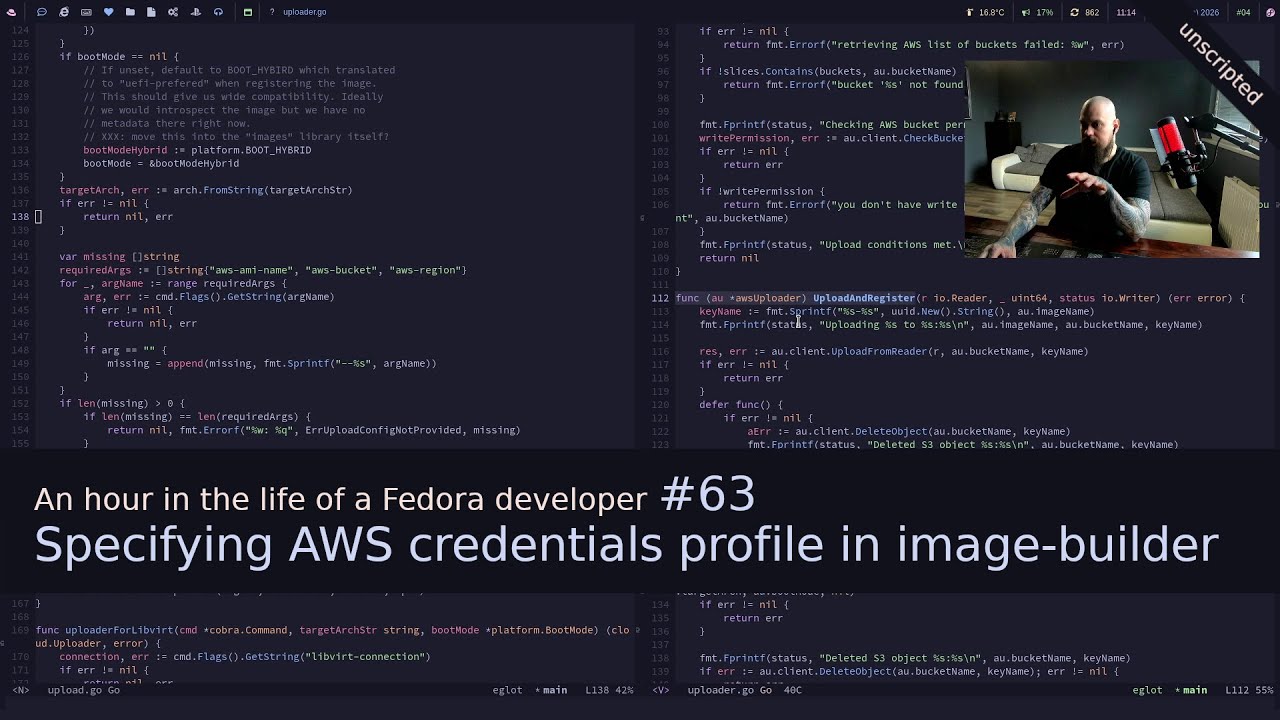Open the folder workspace icon

point(130,12)
